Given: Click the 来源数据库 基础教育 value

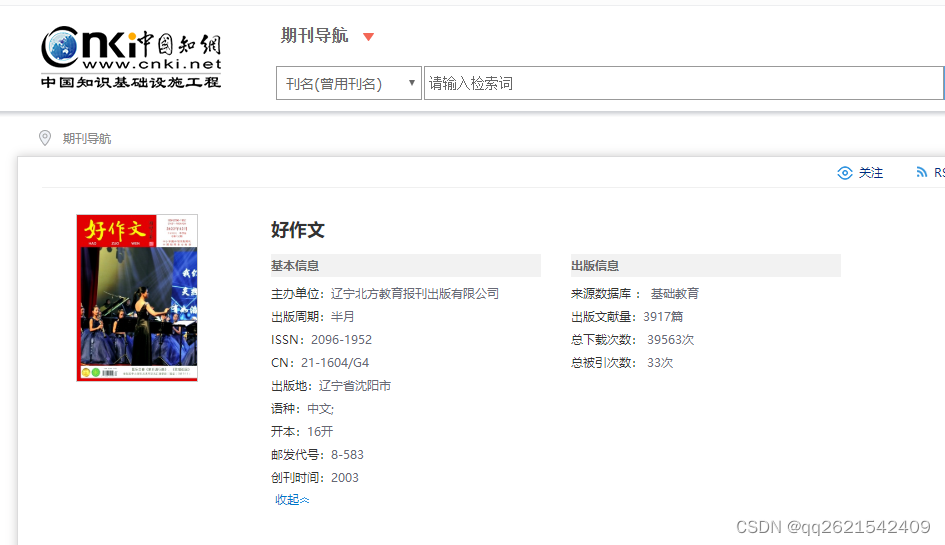Looking at the screenshot, I should tap(675, 294).
